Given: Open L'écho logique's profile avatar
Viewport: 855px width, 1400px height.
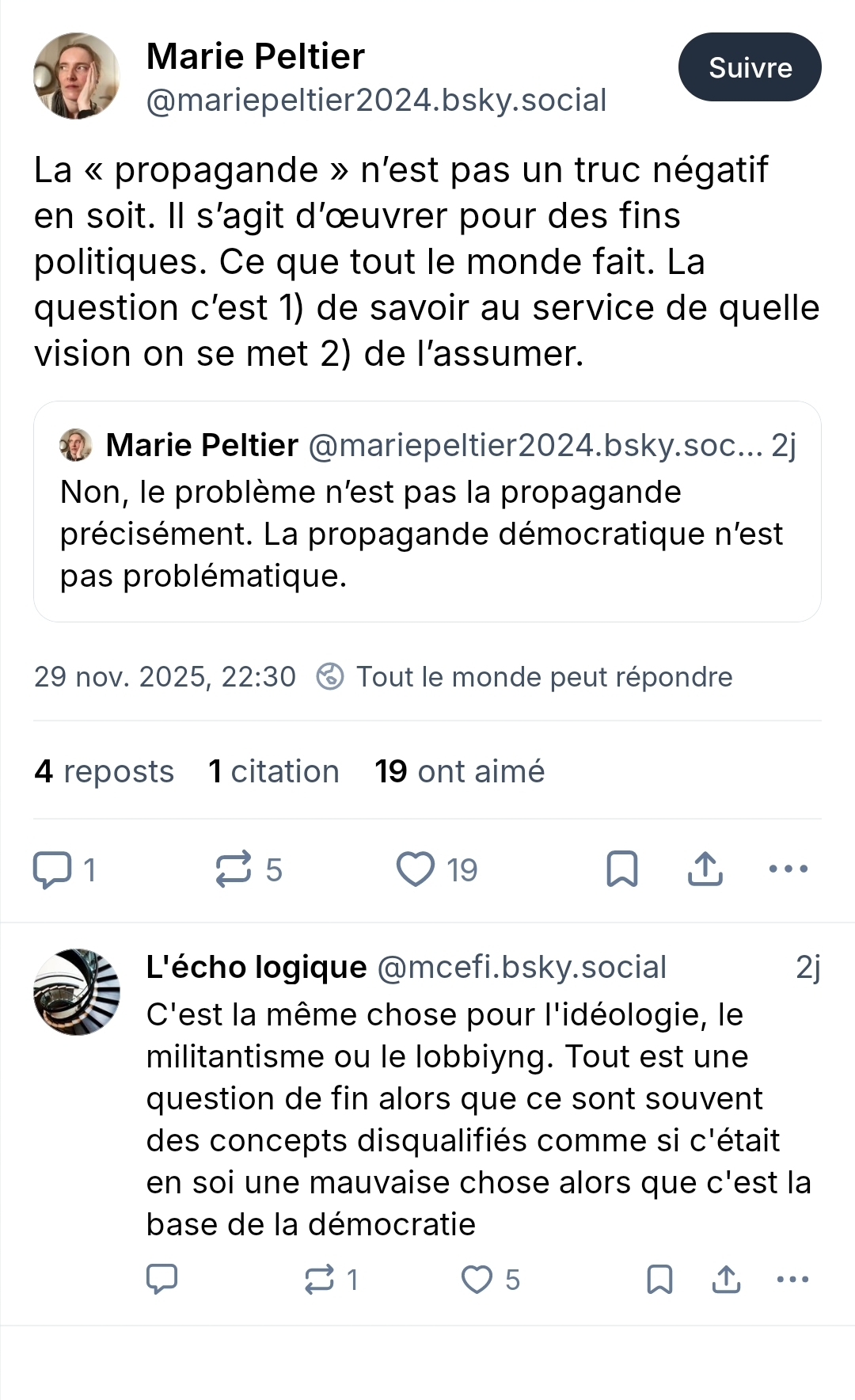Looking at the screenshot, I should (77, 991).
